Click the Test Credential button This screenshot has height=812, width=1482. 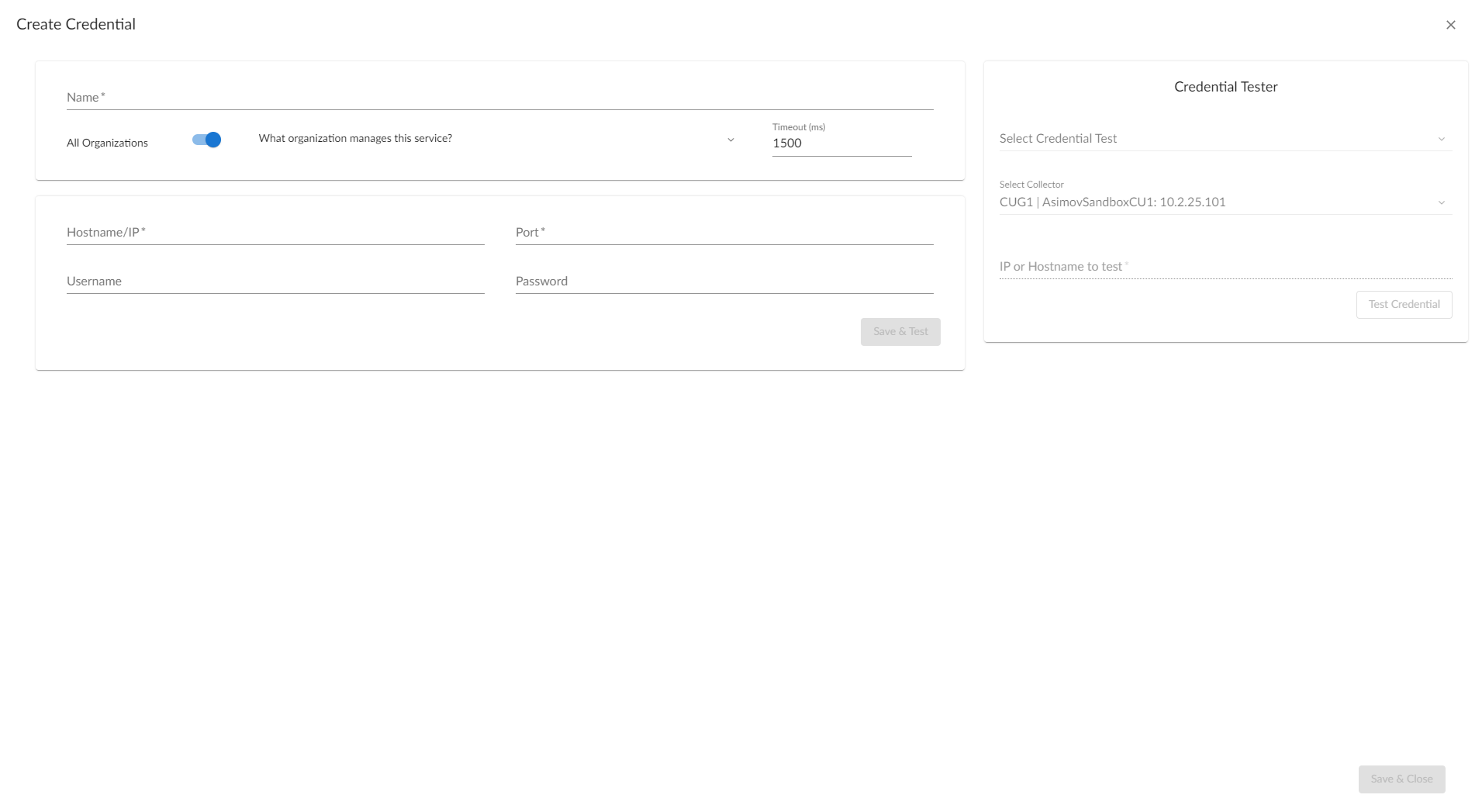[x=1404, y=305]
